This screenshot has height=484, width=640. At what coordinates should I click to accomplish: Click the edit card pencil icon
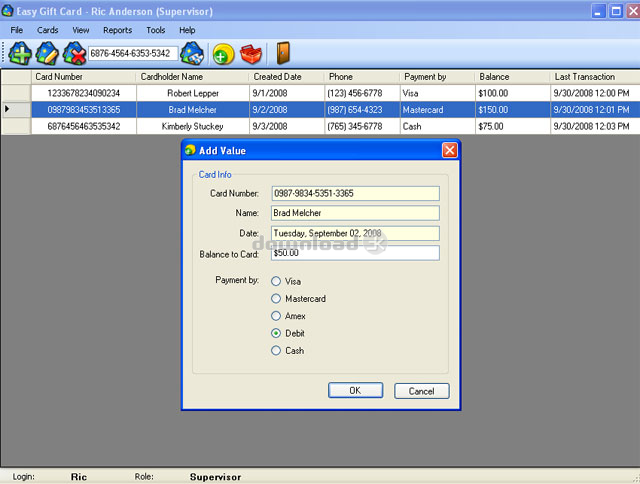(x=46, y=53)
